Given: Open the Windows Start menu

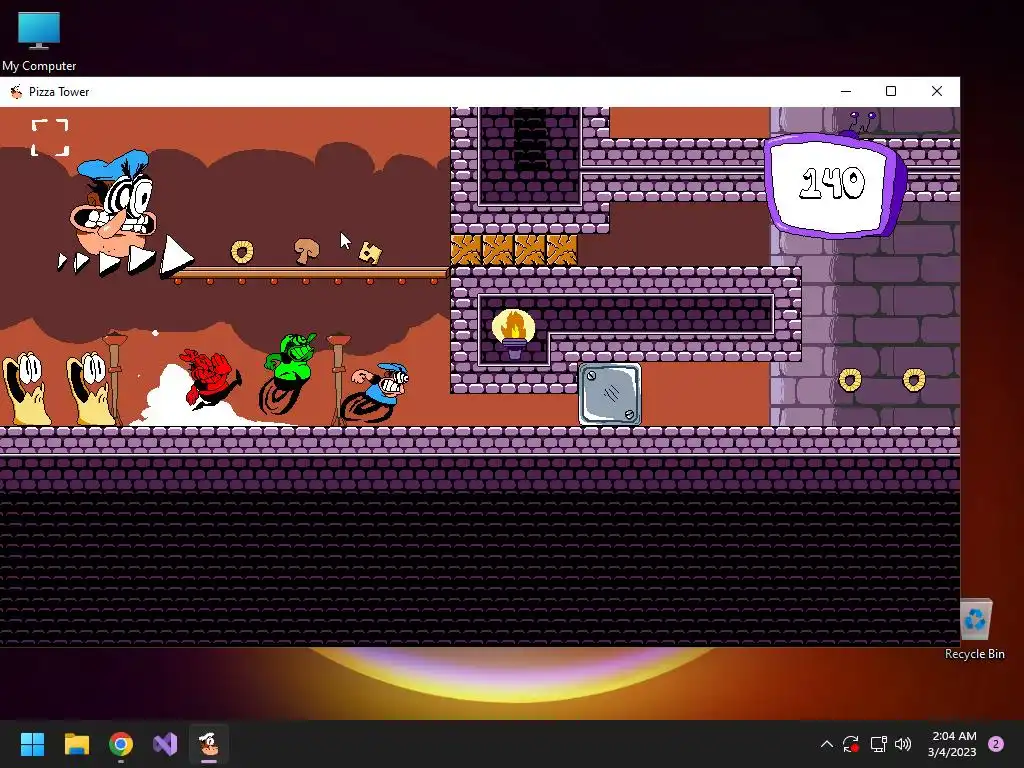Looking at the screenshot, I should point(32,744).
